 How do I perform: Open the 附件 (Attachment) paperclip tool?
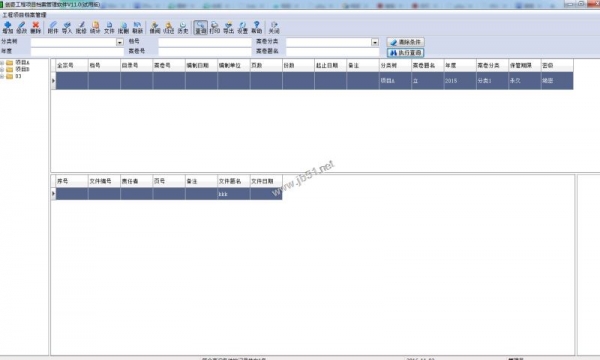(x=53, y=28)
